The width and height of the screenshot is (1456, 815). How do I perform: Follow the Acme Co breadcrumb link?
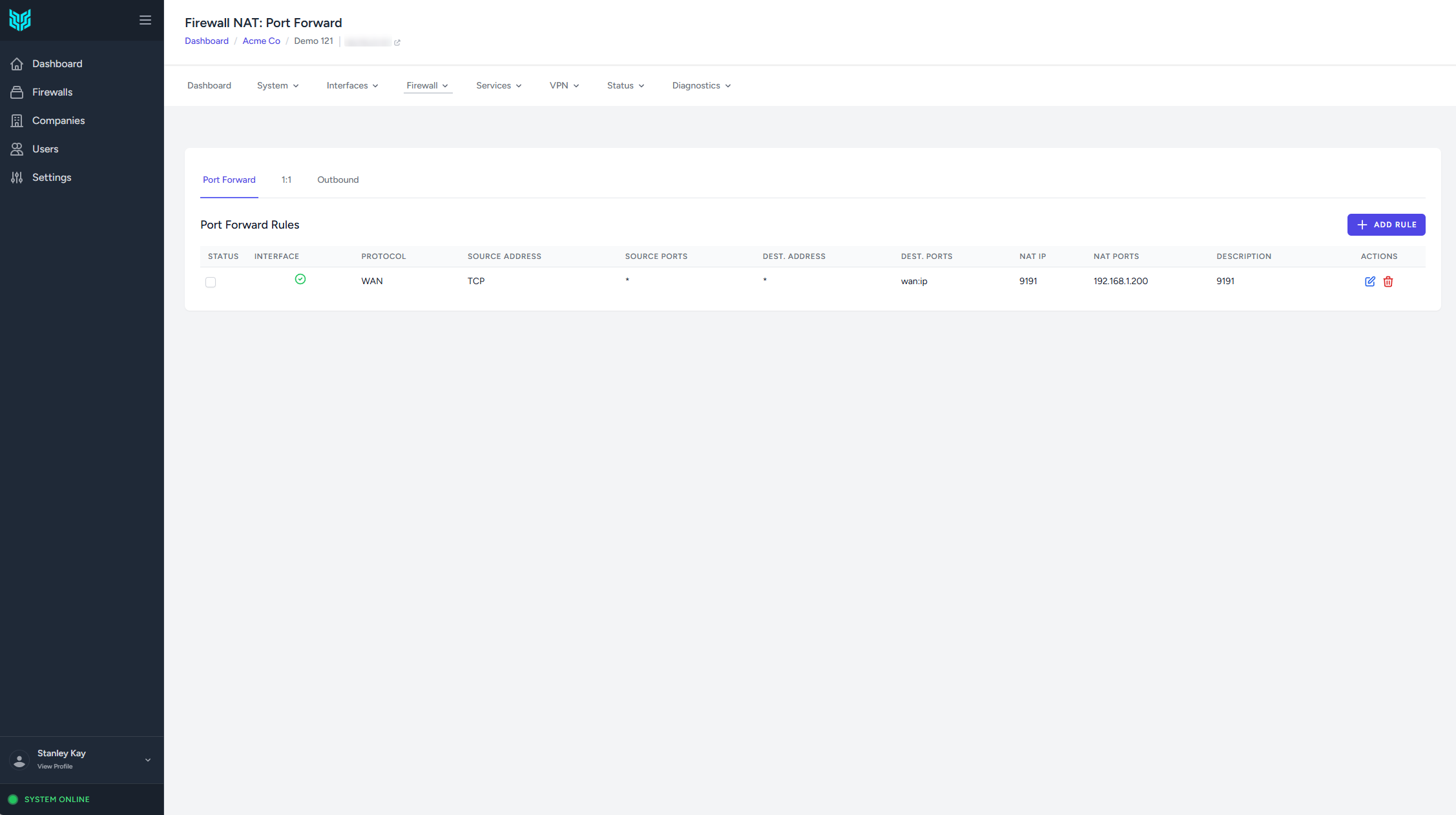pos(262,41)
